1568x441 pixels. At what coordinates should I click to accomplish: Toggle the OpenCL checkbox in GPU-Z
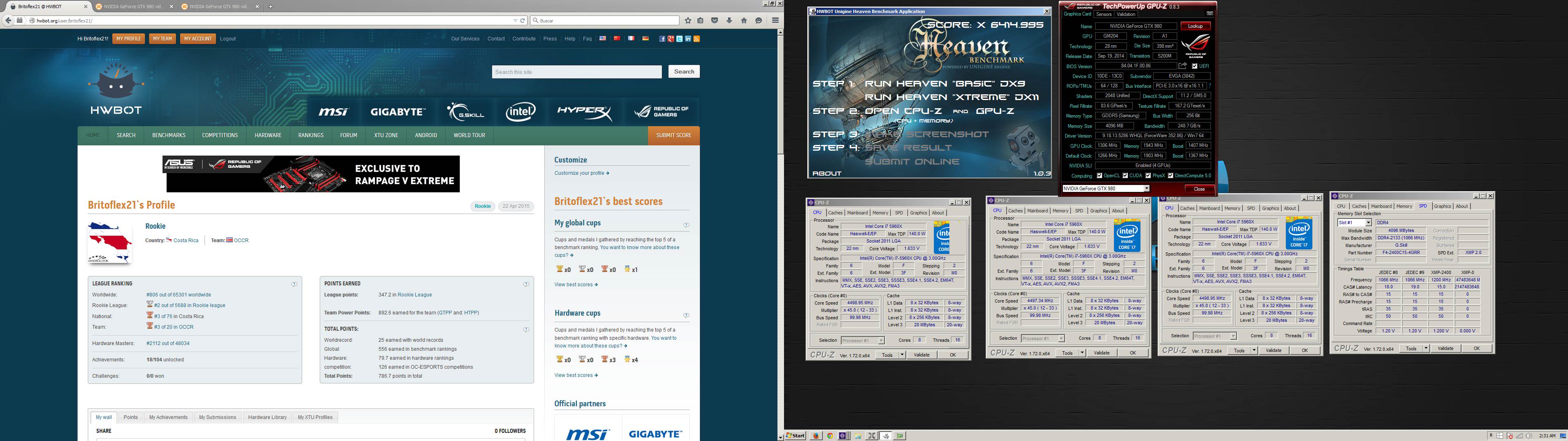coord(1099,176)
